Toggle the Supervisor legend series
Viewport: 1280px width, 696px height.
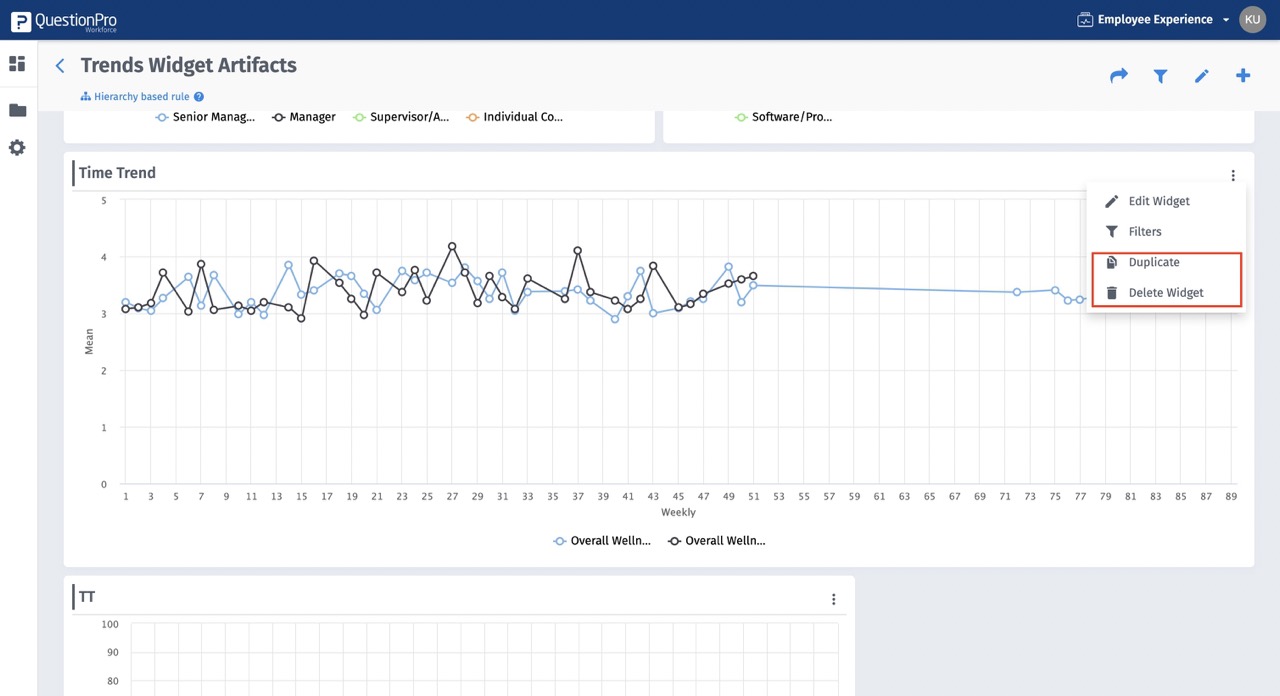400,117
